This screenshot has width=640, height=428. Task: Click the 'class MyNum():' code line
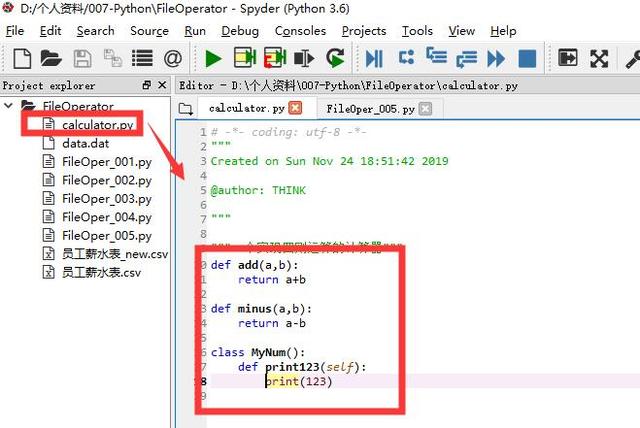coord(258,352)
